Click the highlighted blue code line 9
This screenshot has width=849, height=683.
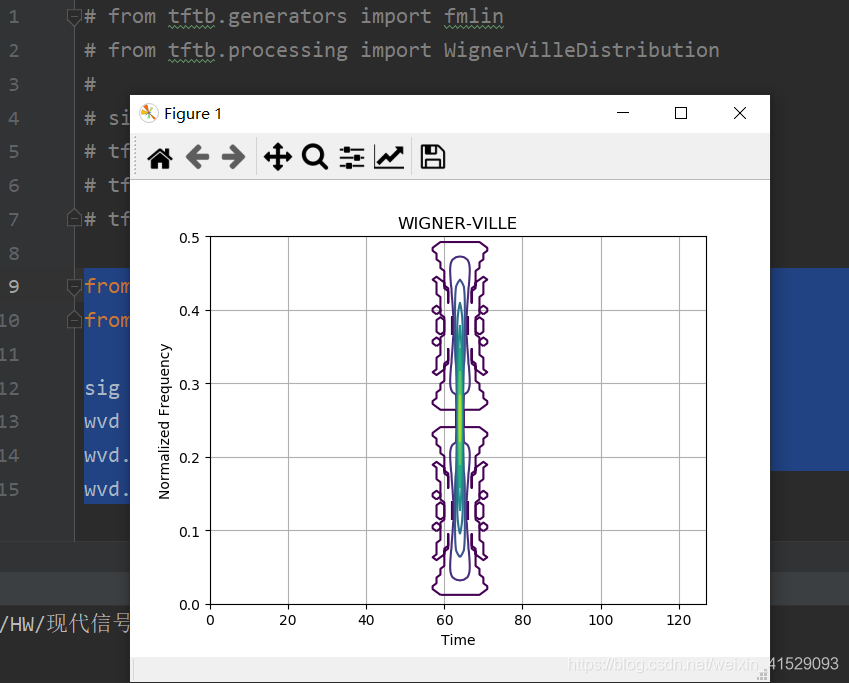105,286
